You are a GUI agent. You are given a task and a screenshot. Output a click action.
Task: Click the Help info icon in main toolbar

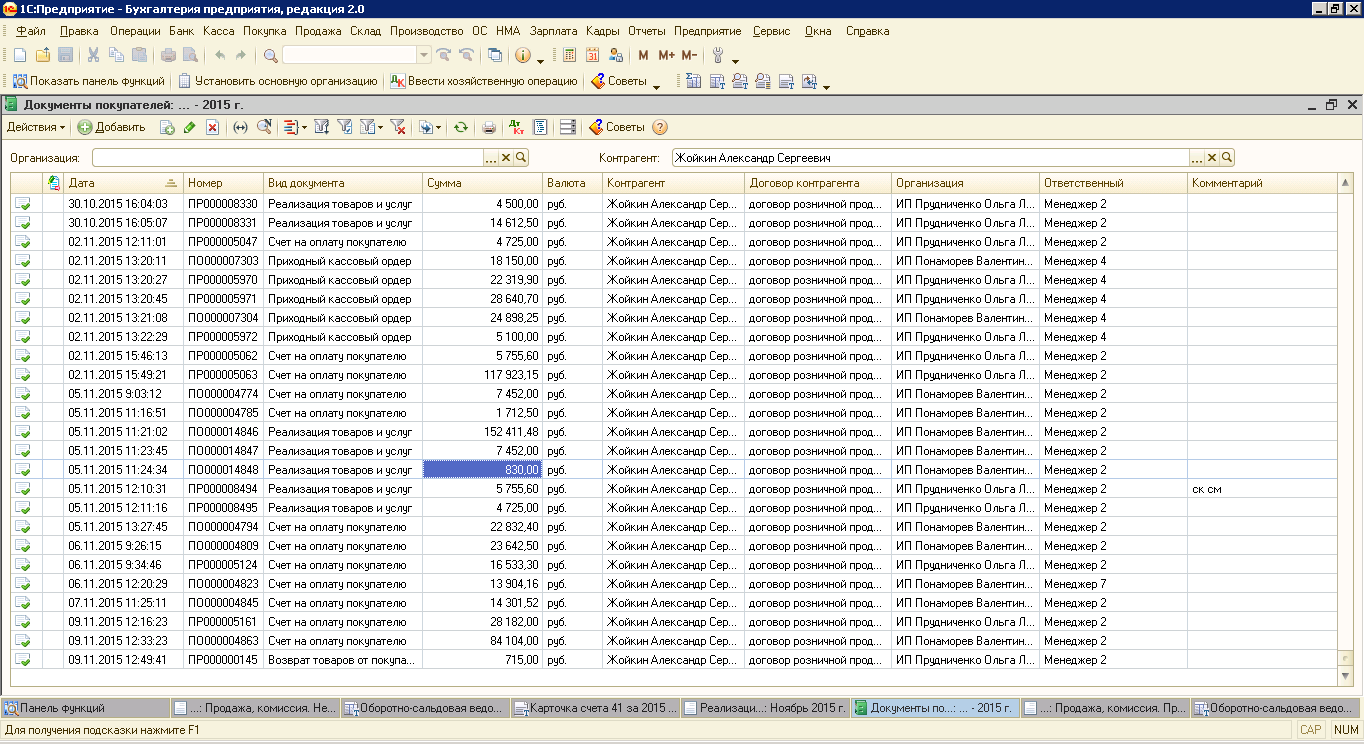[522, 55]
